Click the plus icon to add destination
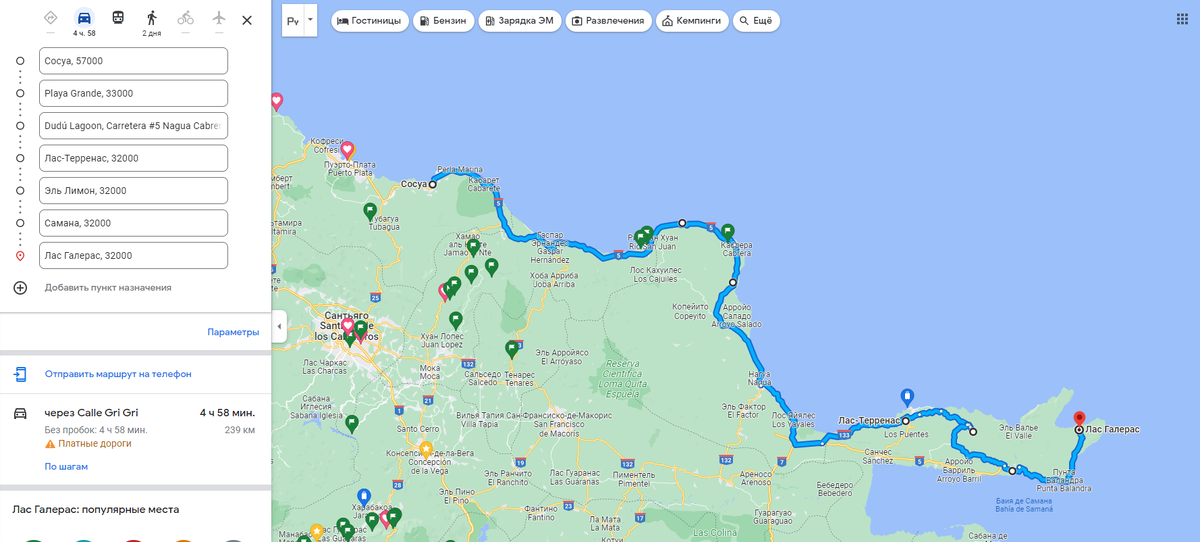The width and height of the screenshot is (1200, 542). point(20,288)
